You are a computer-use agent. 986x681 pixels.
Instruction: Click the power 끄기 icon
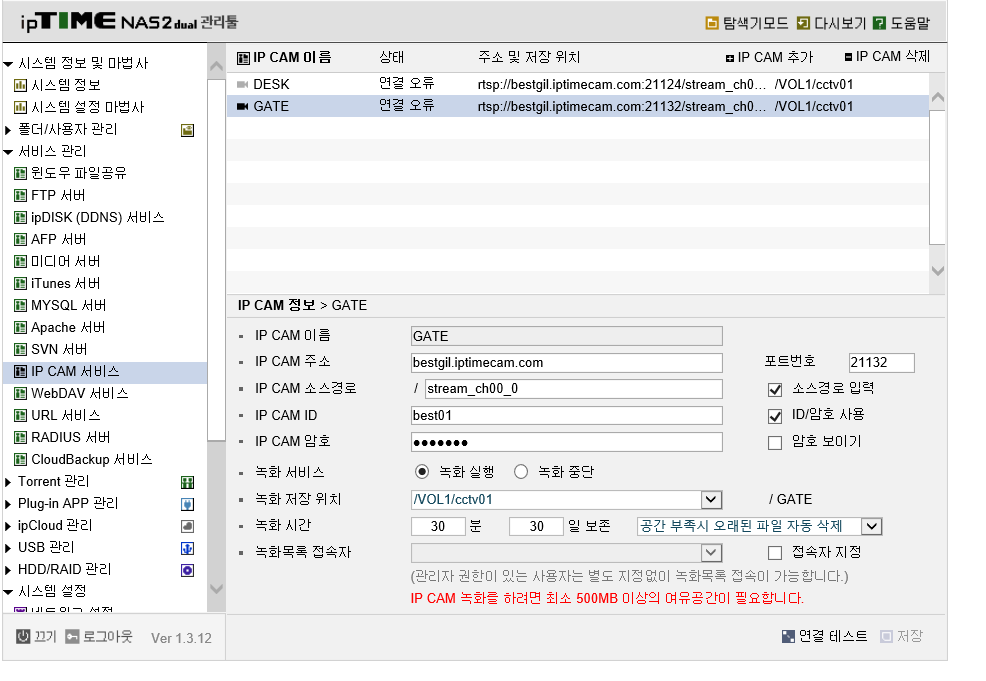point(23,636)
